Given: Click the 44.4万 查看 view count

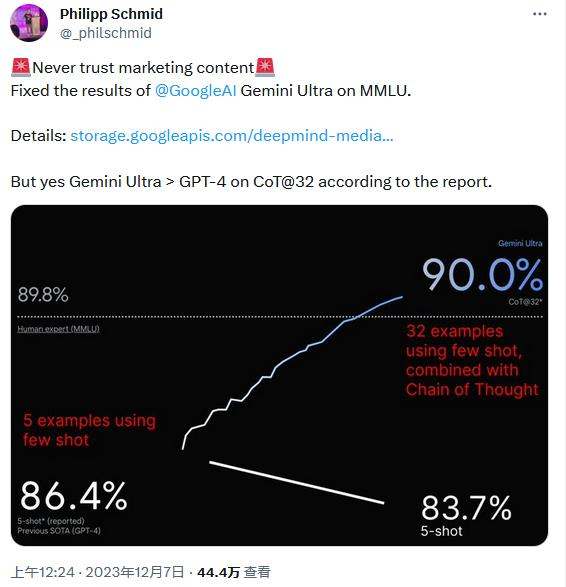Looking at the screenshot, I should pyautogui.click(x=234, y=572).
